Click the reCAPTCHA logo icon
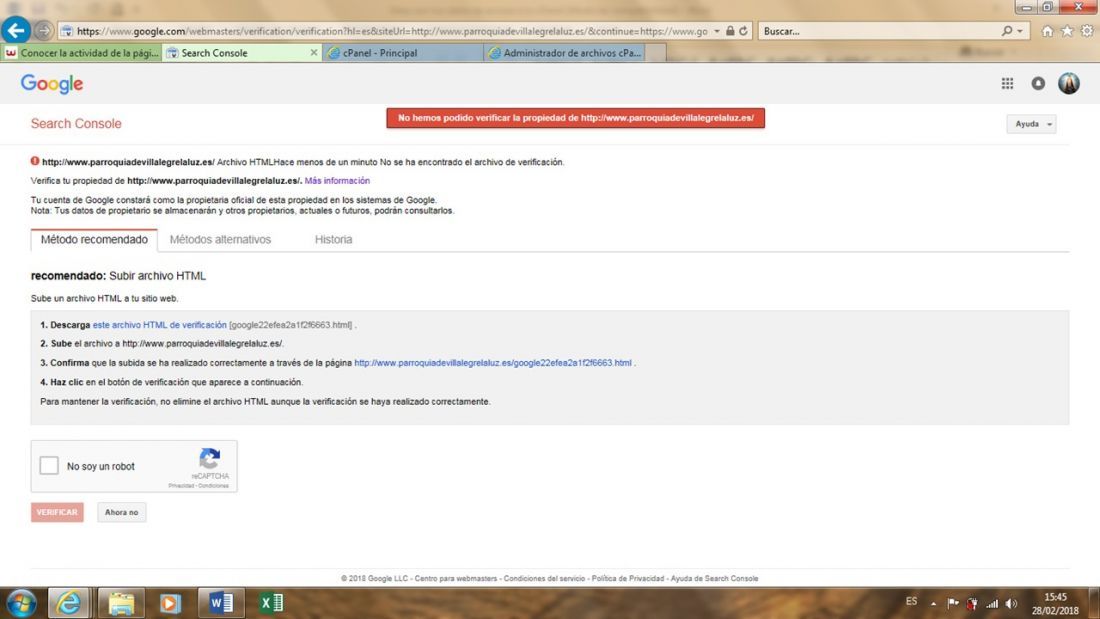Viewport: 1100px width, 619px height. 210,458
